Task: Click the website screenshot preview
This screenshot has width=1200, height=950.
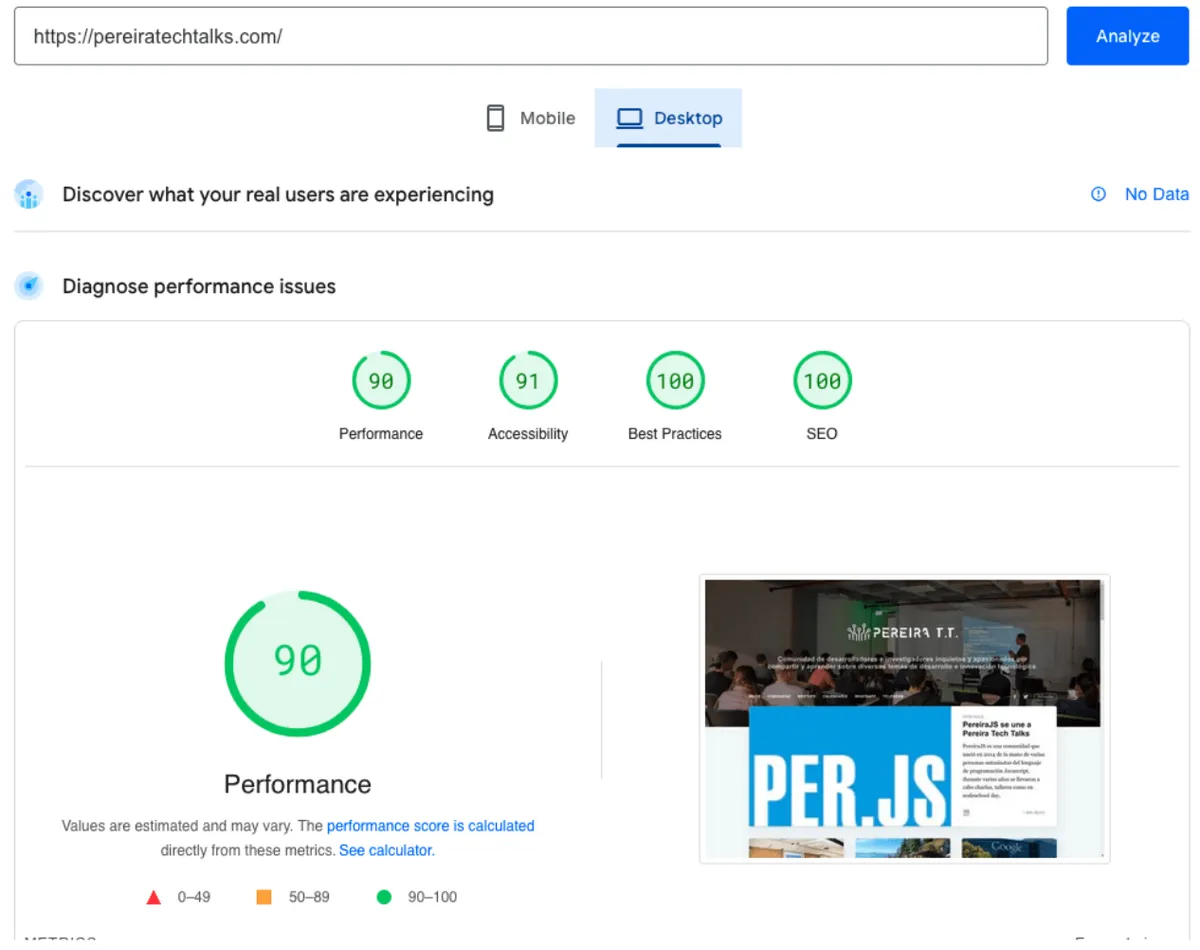Action: pyautogui.click(x=904, y=719)
